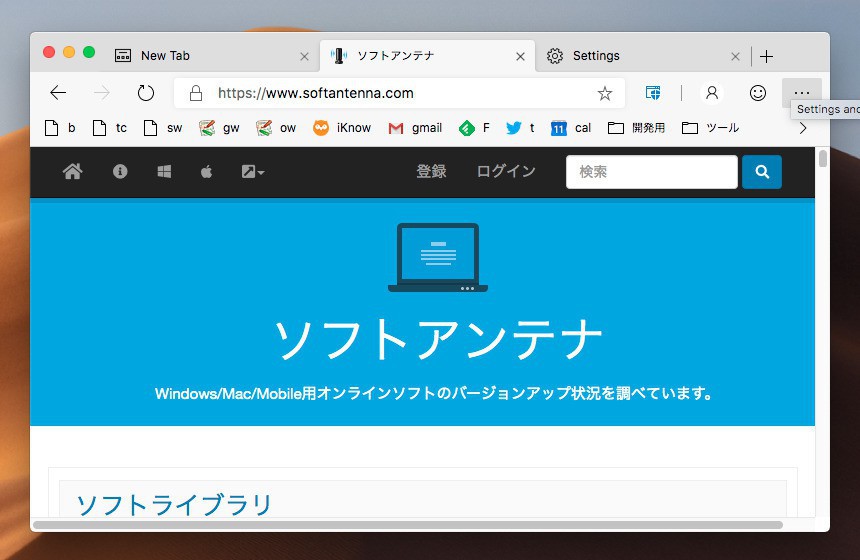Open the Windows category icon
The width and height of the screenshot is (860, 560).
[164, 172]
